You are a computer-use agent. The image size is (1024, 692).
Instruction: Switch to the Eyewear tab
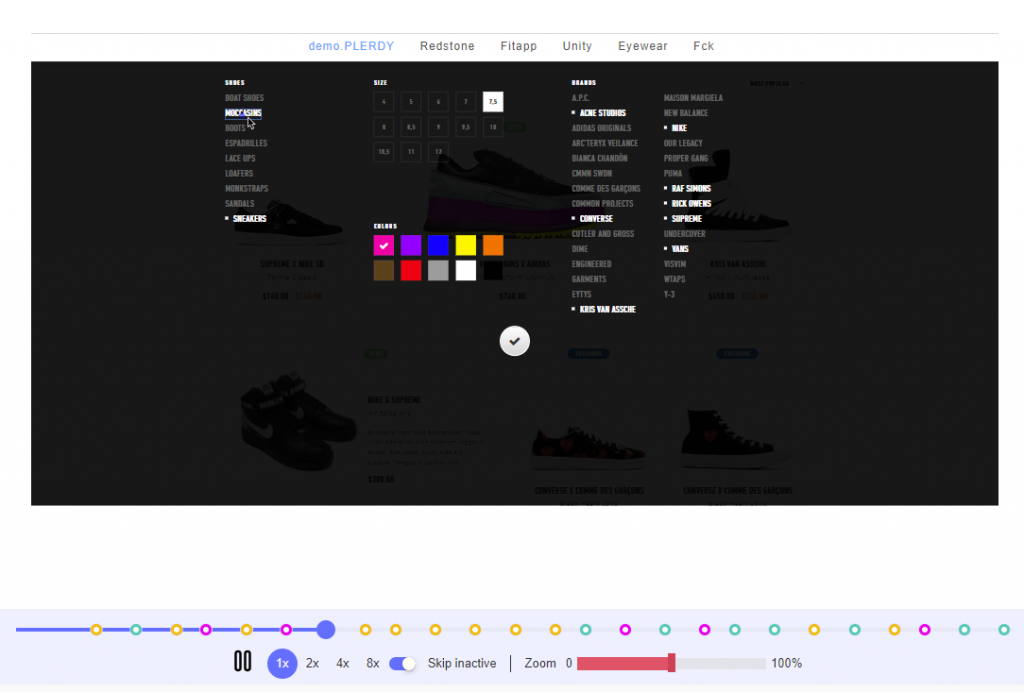[x=642, y=46]
